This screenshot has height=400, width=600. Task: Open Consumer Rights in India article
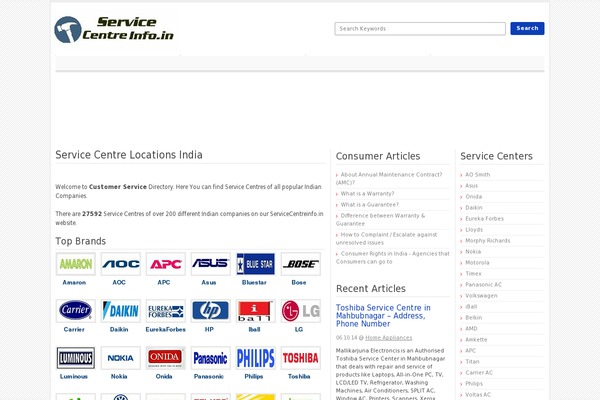[393, 258]
